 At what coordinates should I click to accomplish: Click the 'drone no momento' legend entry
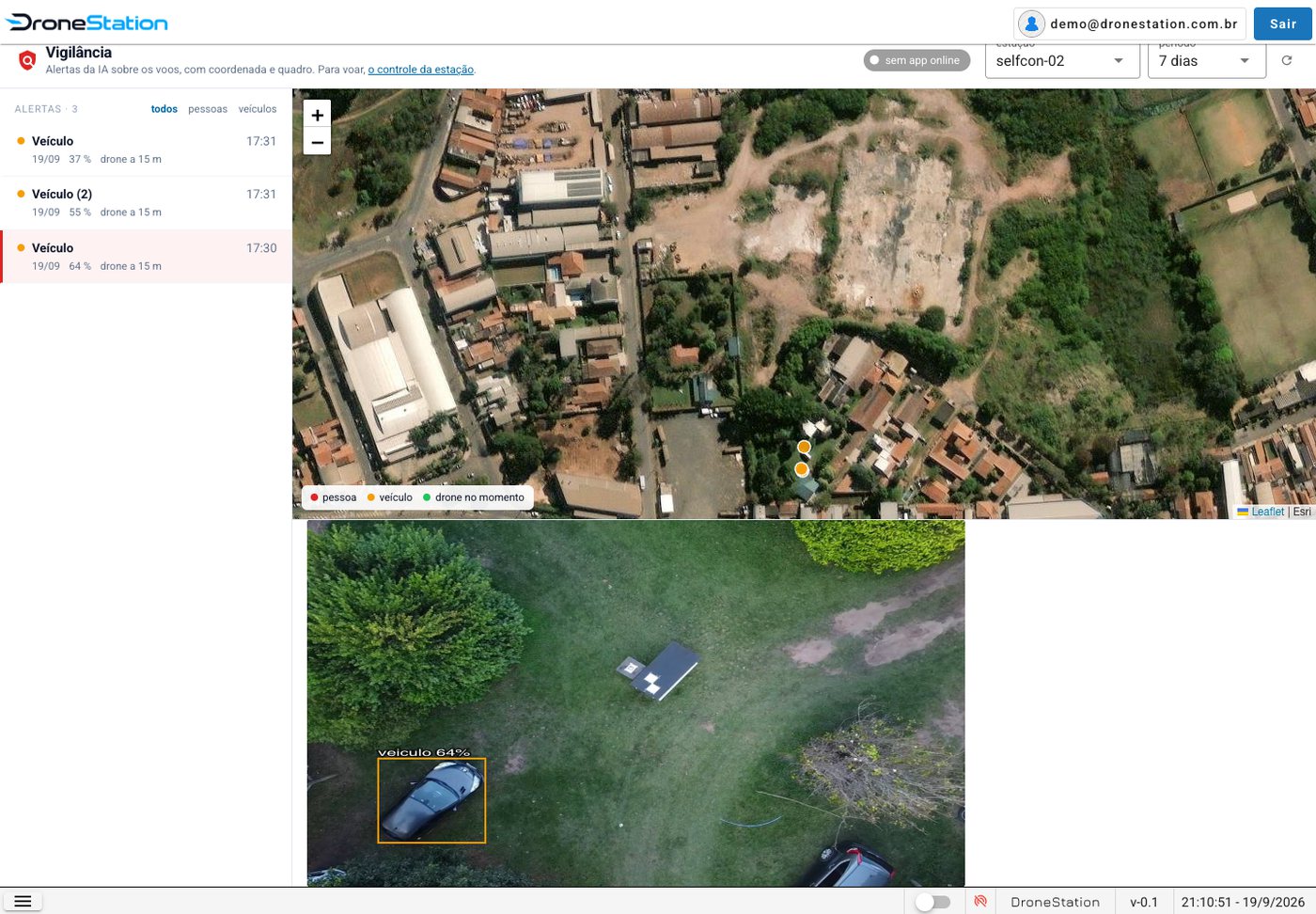[474, 497]
